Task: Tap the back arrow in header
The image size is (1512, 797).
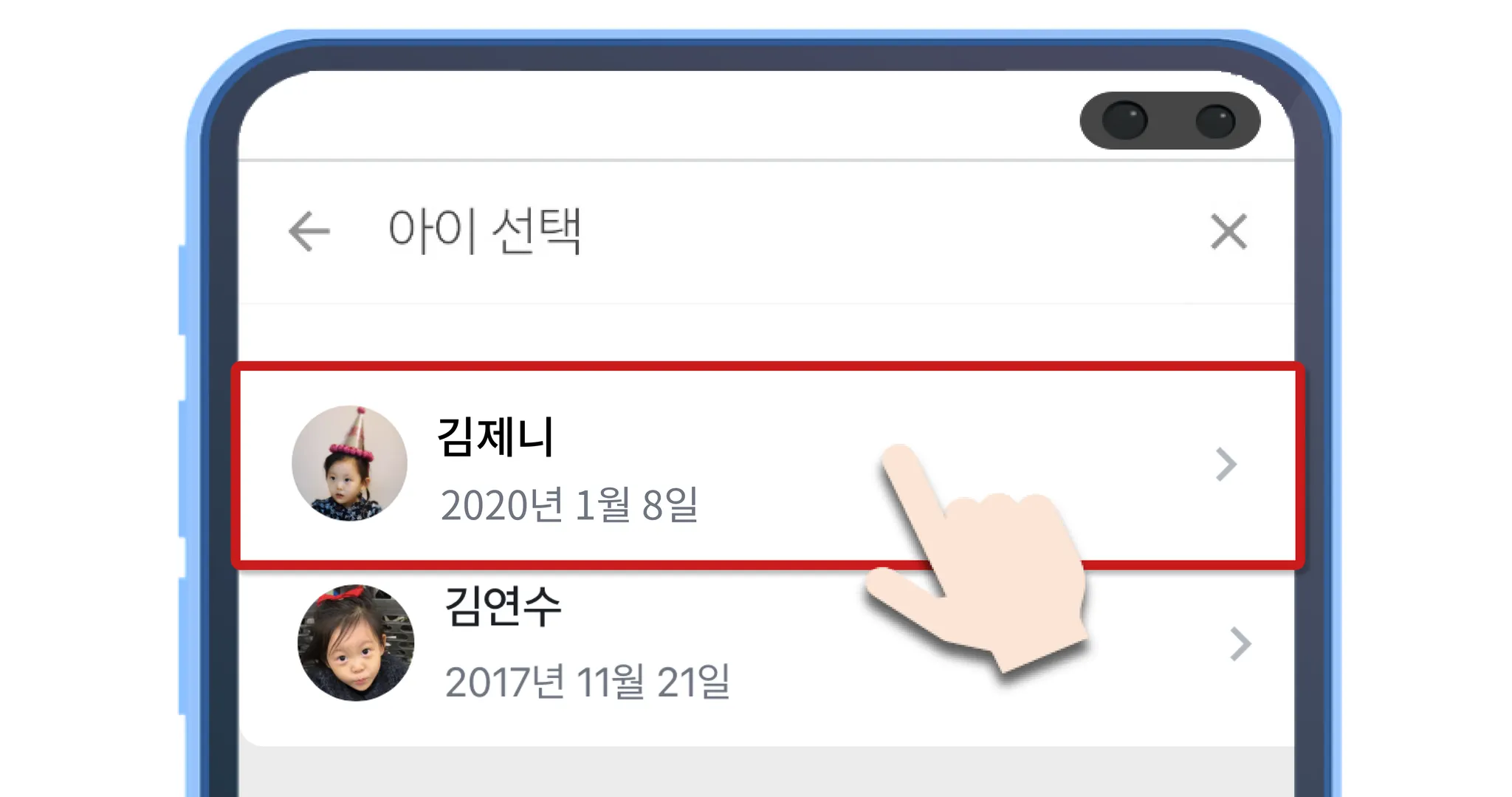Action: pyautogui.click(x=309, y=231)
